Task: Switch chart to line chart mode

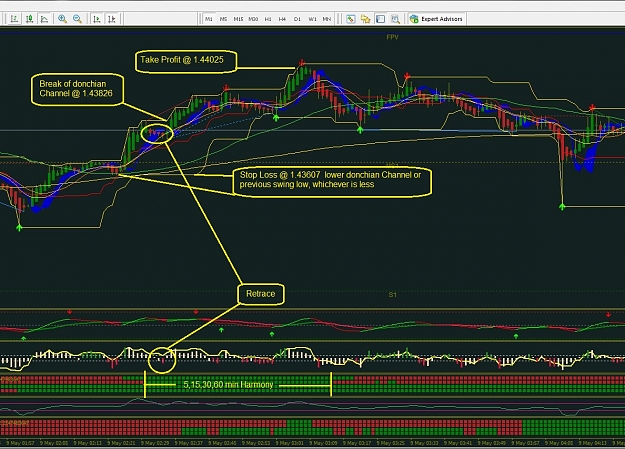Action: pos(45,19)
